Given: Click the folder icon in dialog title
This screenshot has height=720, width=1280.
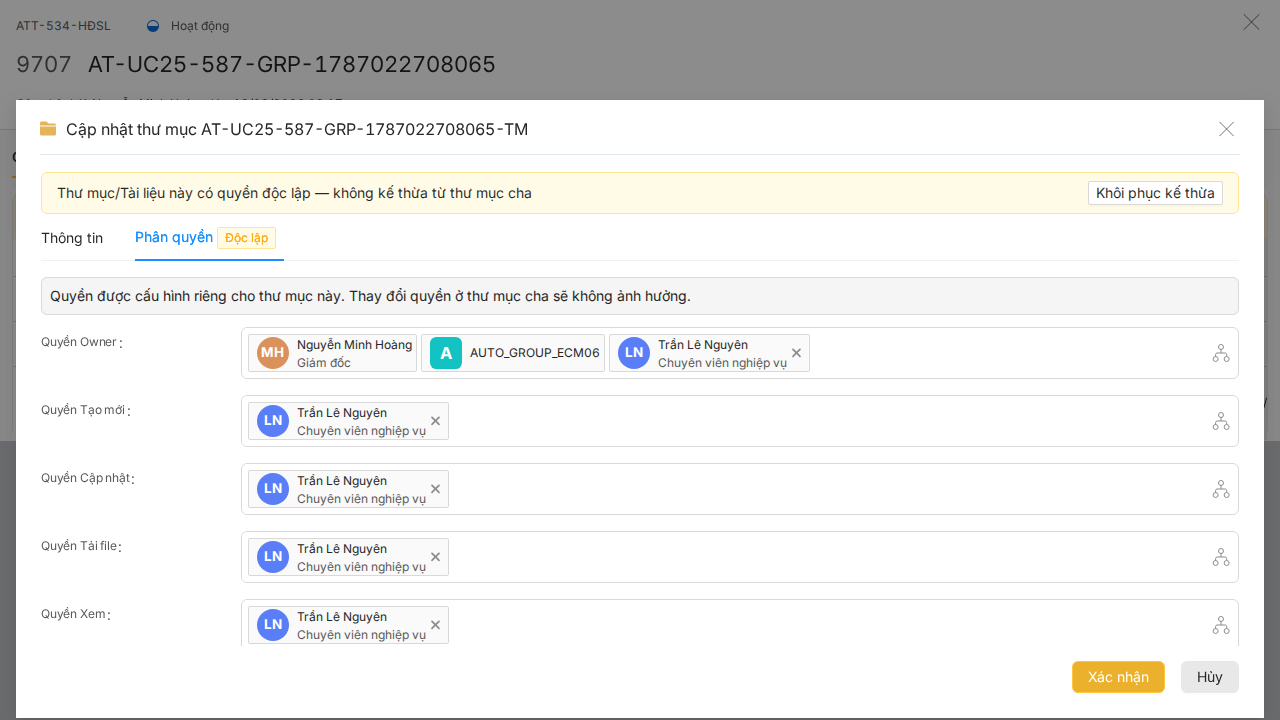Looking at the screenshot, I should 48,129.
